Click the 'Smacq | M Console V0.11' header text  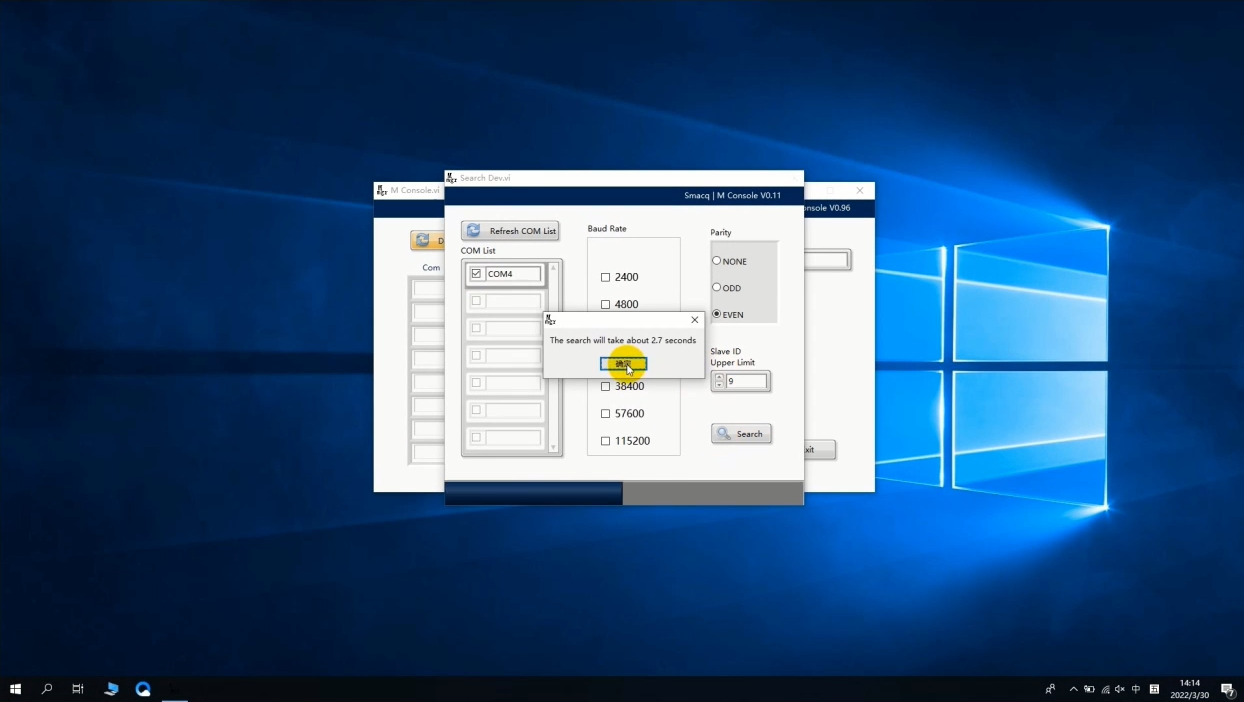pos(733,196)
